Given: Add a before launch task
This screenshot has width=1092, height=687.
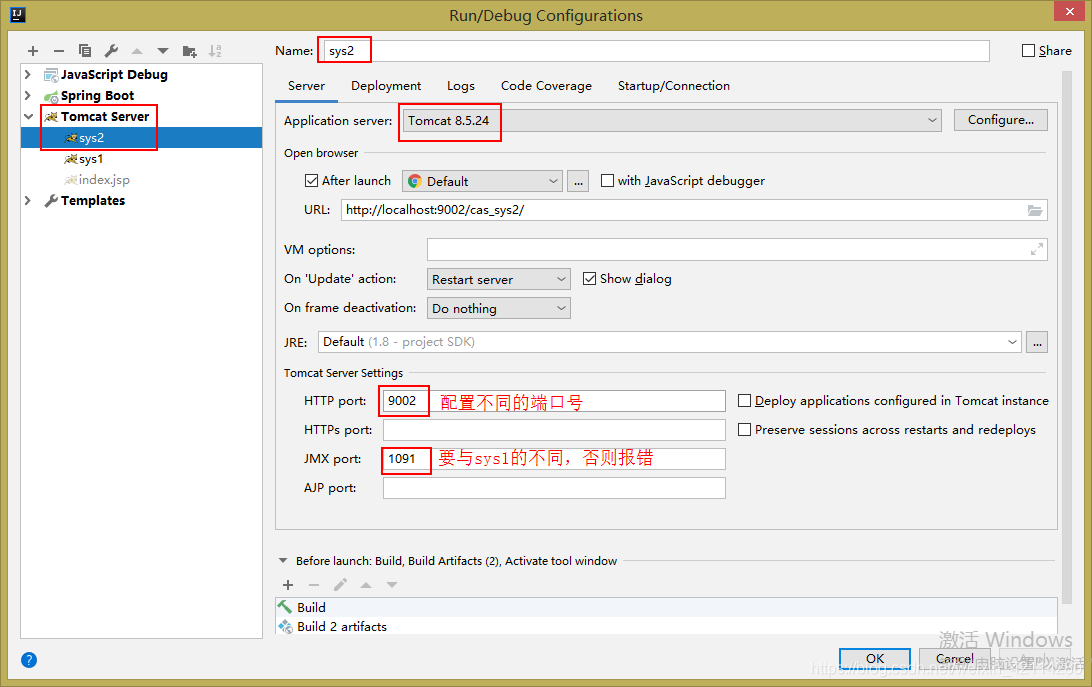Looking at the screenshot, I should [x=288, y=585].
